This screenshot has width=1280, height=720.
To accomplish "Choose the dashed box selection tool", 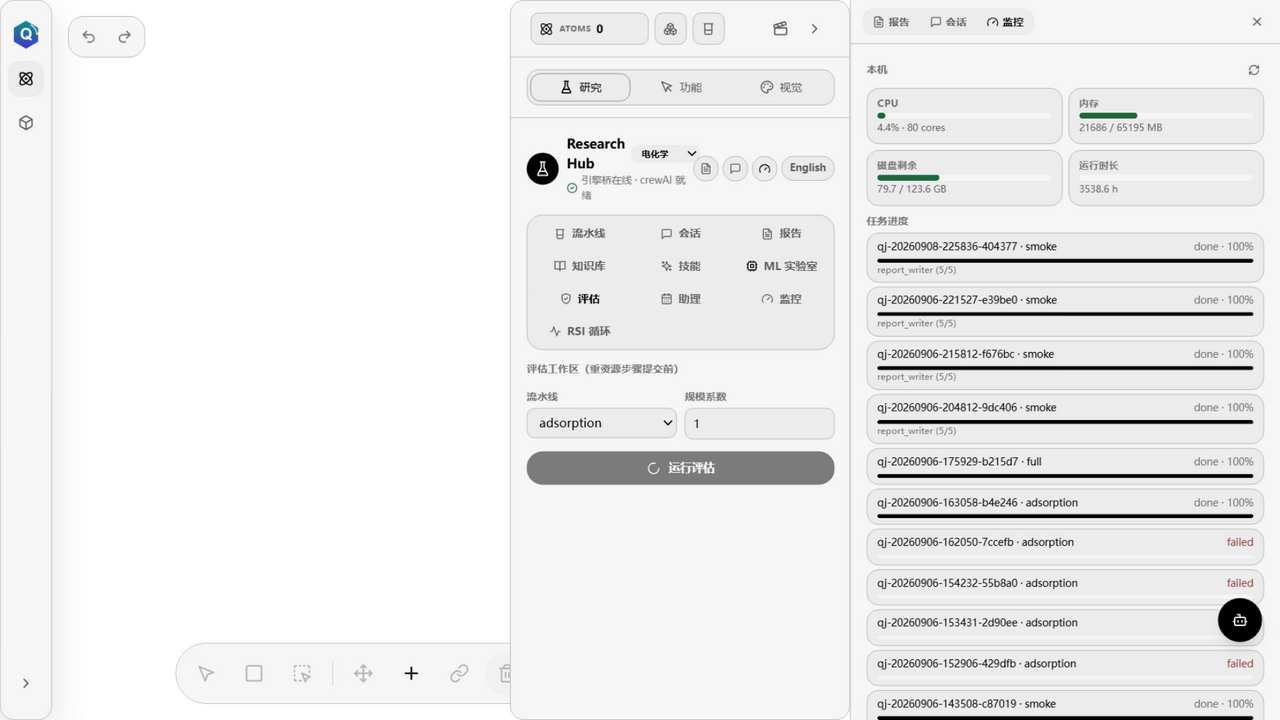I will [x=302, y=674].
